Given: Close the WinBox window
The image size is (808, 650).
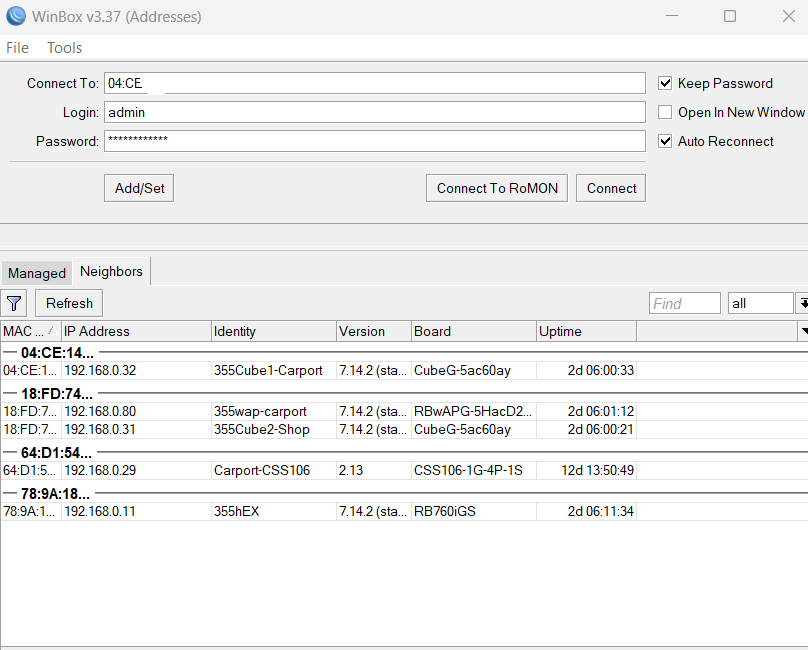Looking at the screenshot, I should coord(788,16).
